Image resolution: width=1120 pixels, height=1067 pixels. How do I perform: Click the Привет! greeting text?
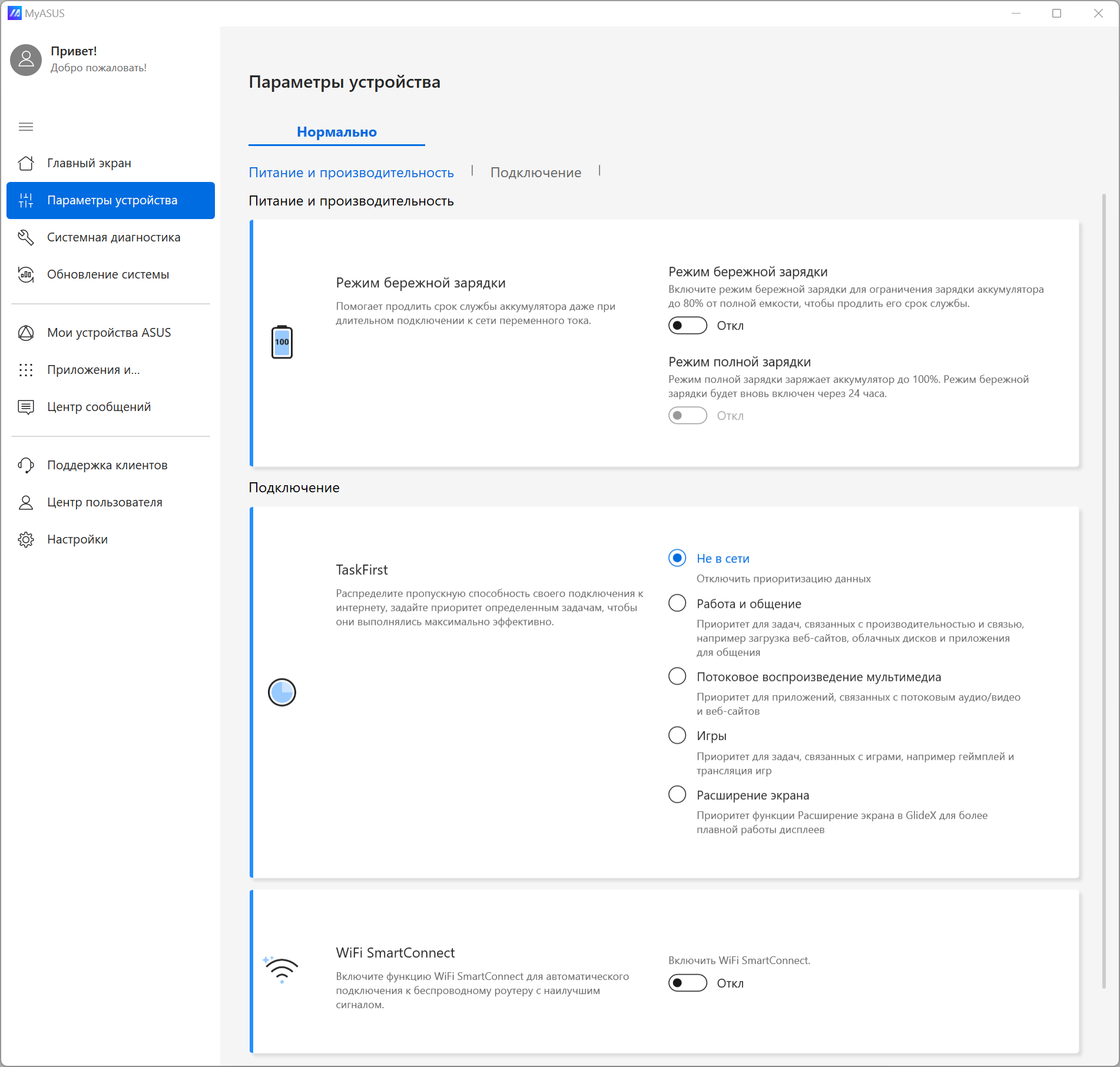74,51
